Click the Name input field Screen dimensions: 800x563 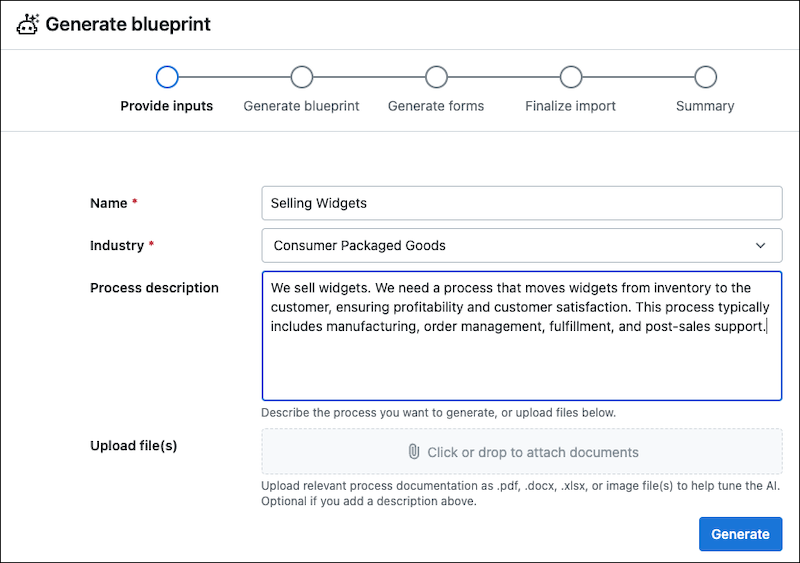pyautogui.click(x=522, y=203)
